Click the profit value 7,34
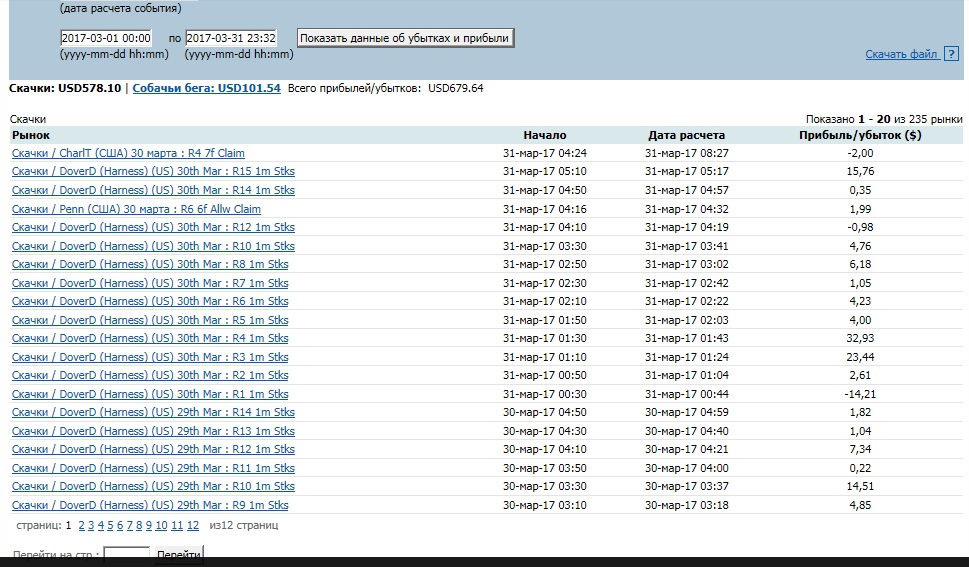 click(x=860, y=450)
